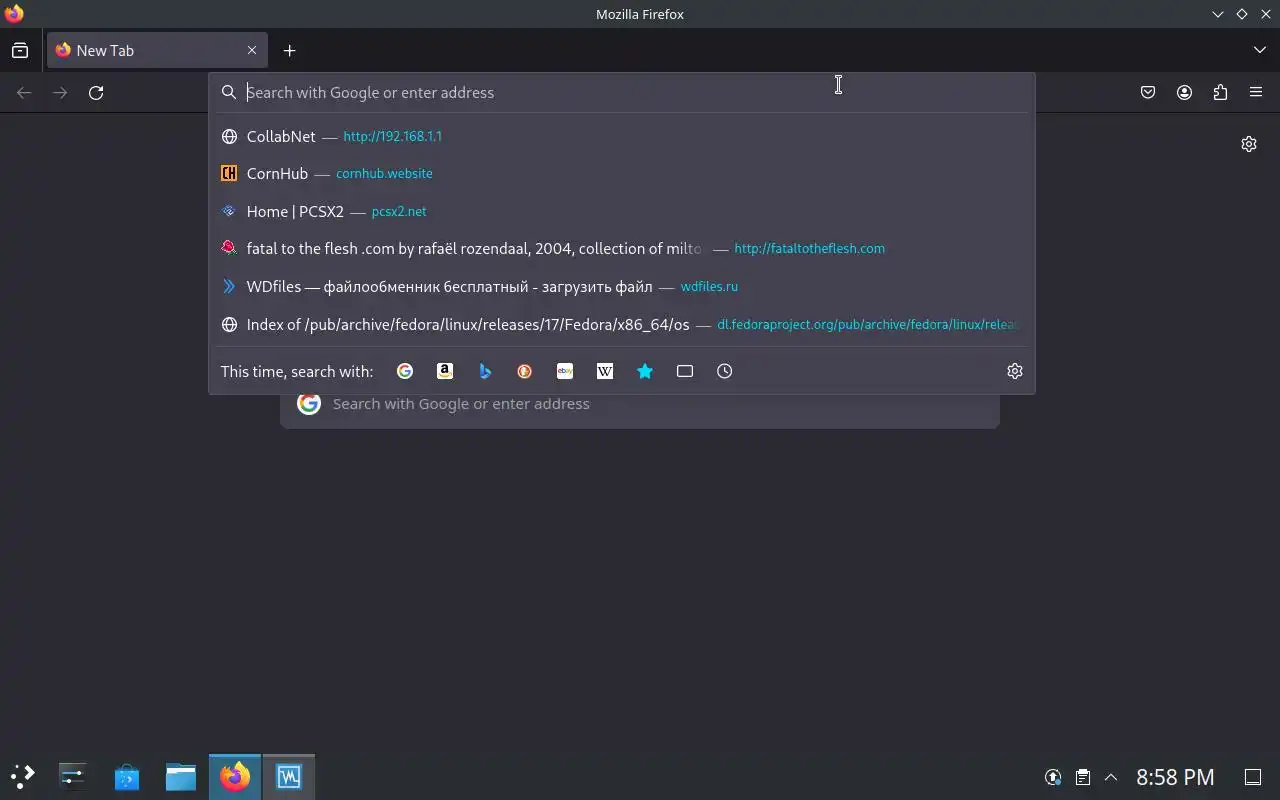Go forward one page

[x=60, y=92]
